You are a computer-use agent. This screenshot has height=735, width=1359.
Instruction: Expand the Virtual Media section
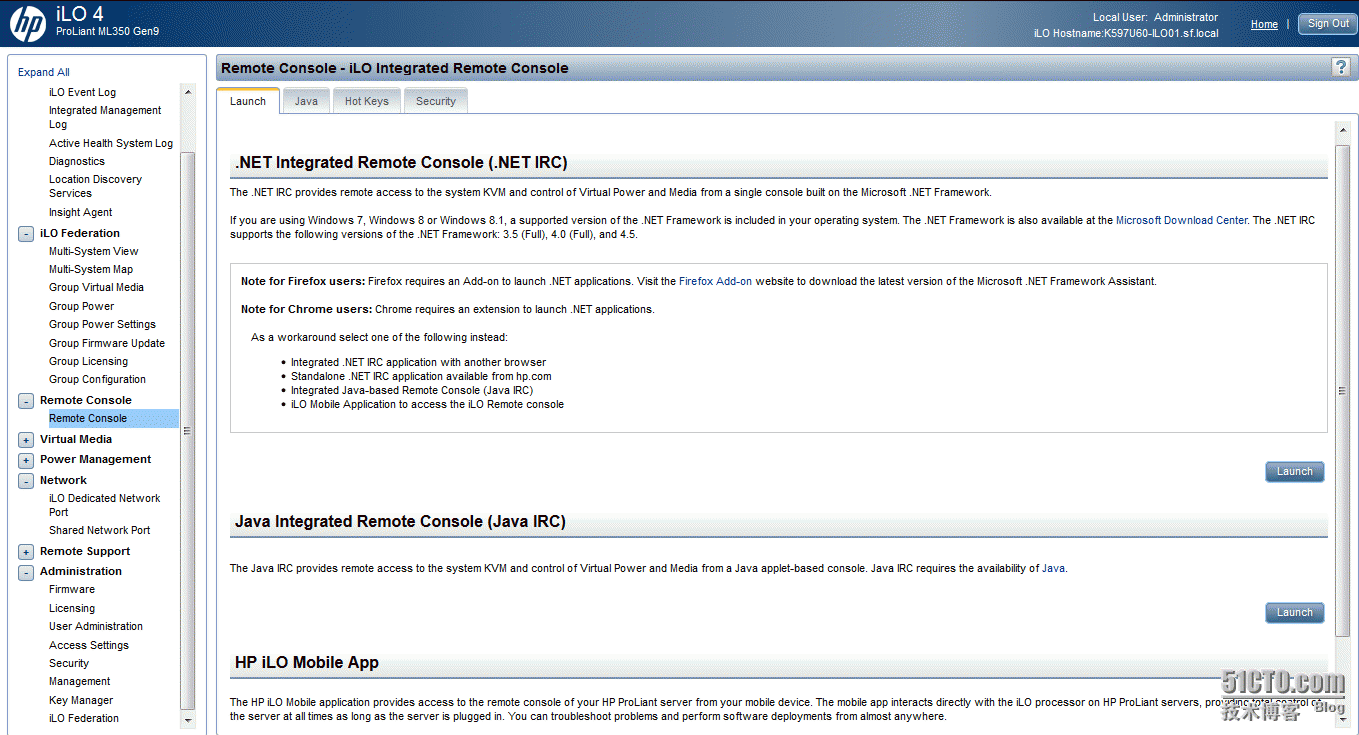click(26, 440)
